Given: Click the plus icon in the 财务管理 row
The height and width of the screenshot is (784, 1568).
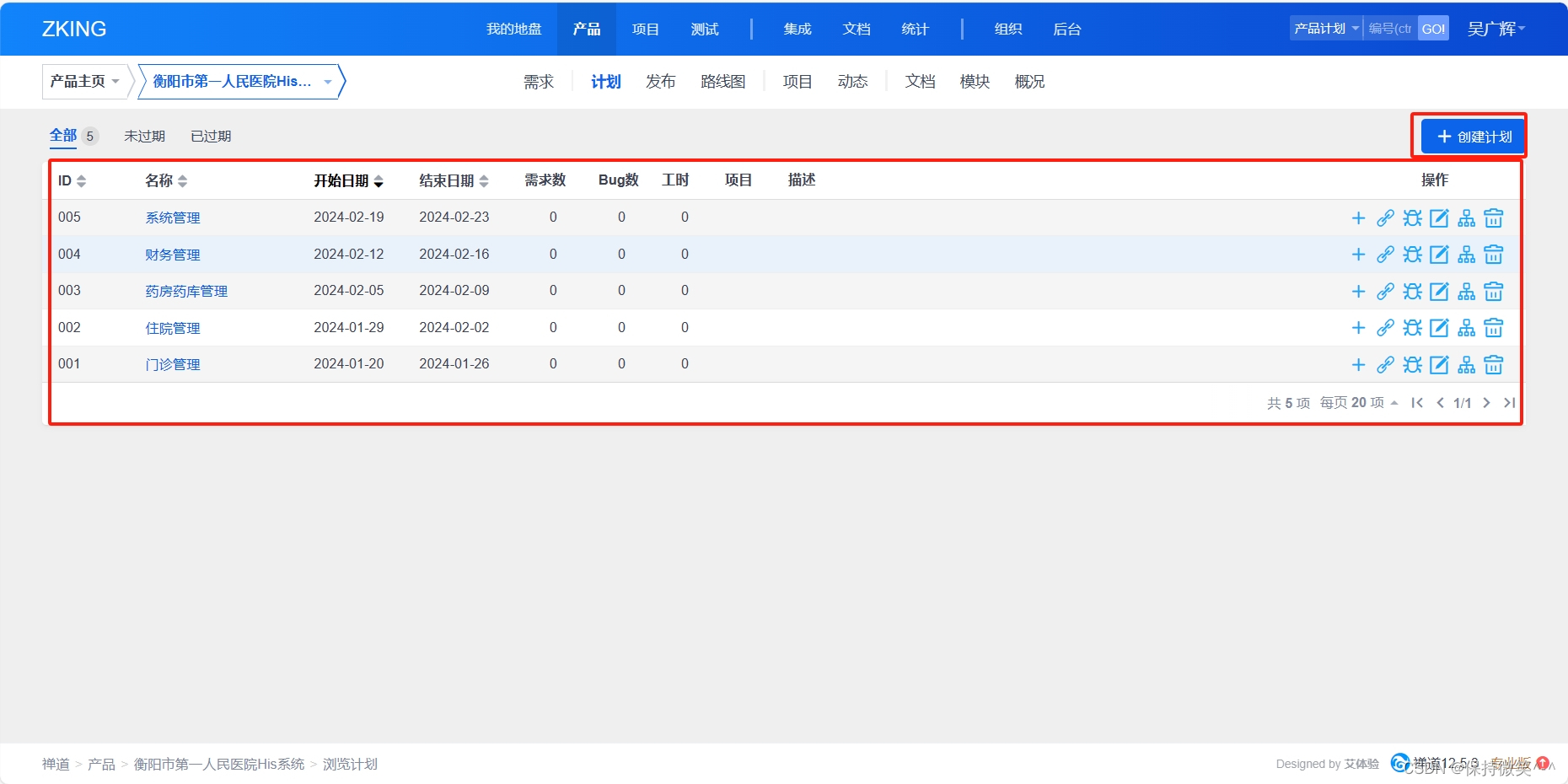Looking at the screenshot, I should pos(1358,255).
